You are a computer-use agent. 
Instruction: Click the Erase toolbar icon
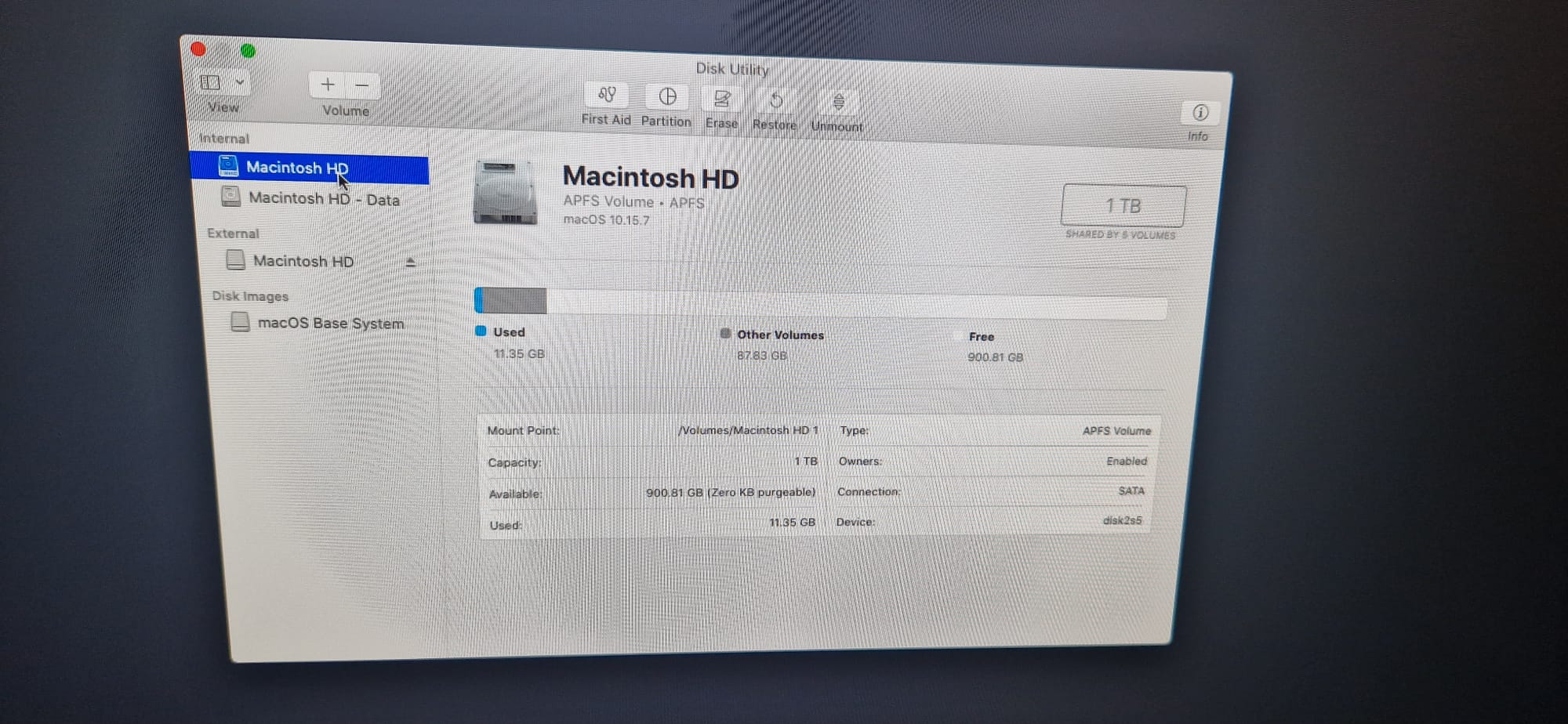click(721, 99)
